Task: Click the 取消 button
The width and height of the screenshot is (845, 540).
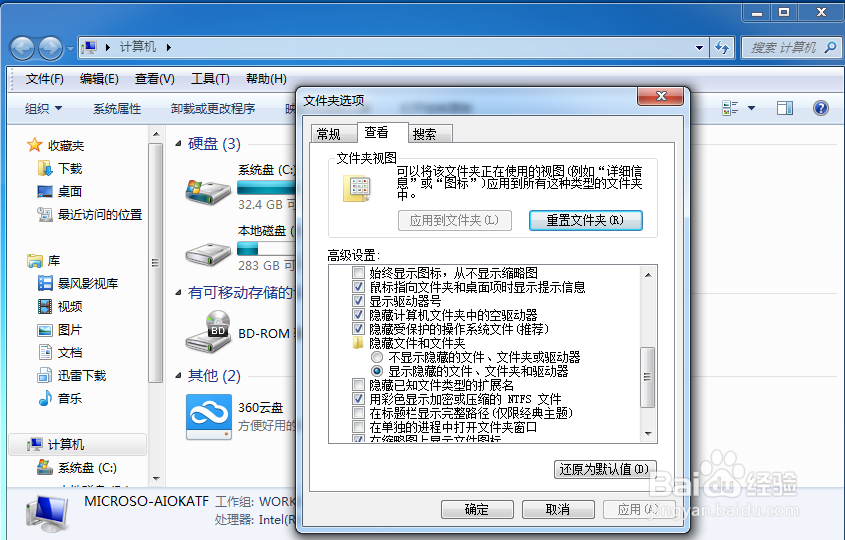Action: coord(558,509)
